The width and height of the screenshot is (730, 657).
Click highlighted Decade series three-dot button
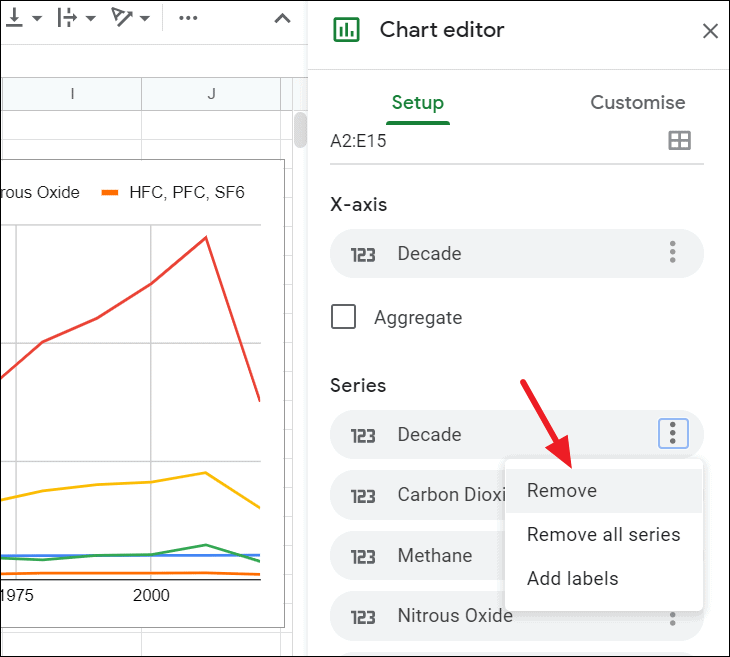point(673,433)
